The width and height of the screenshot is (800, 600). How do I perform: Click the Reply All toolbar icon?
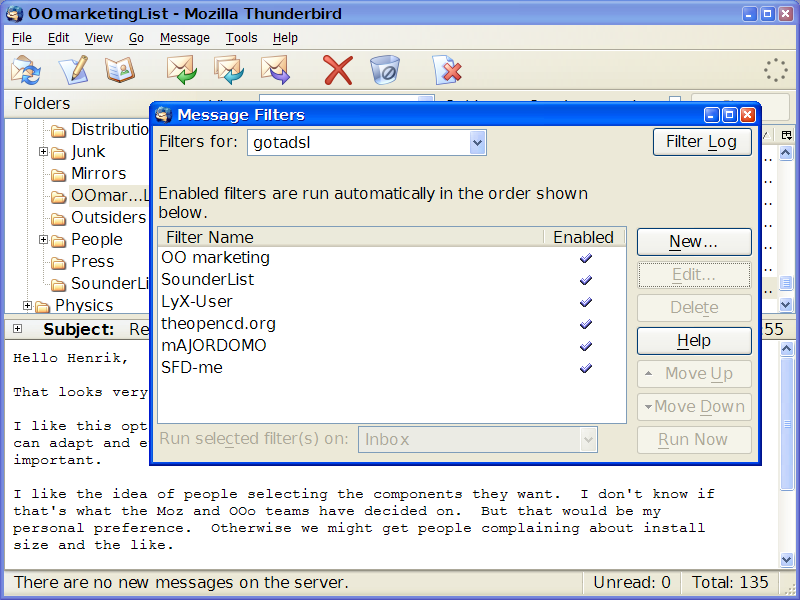point(228,70)
